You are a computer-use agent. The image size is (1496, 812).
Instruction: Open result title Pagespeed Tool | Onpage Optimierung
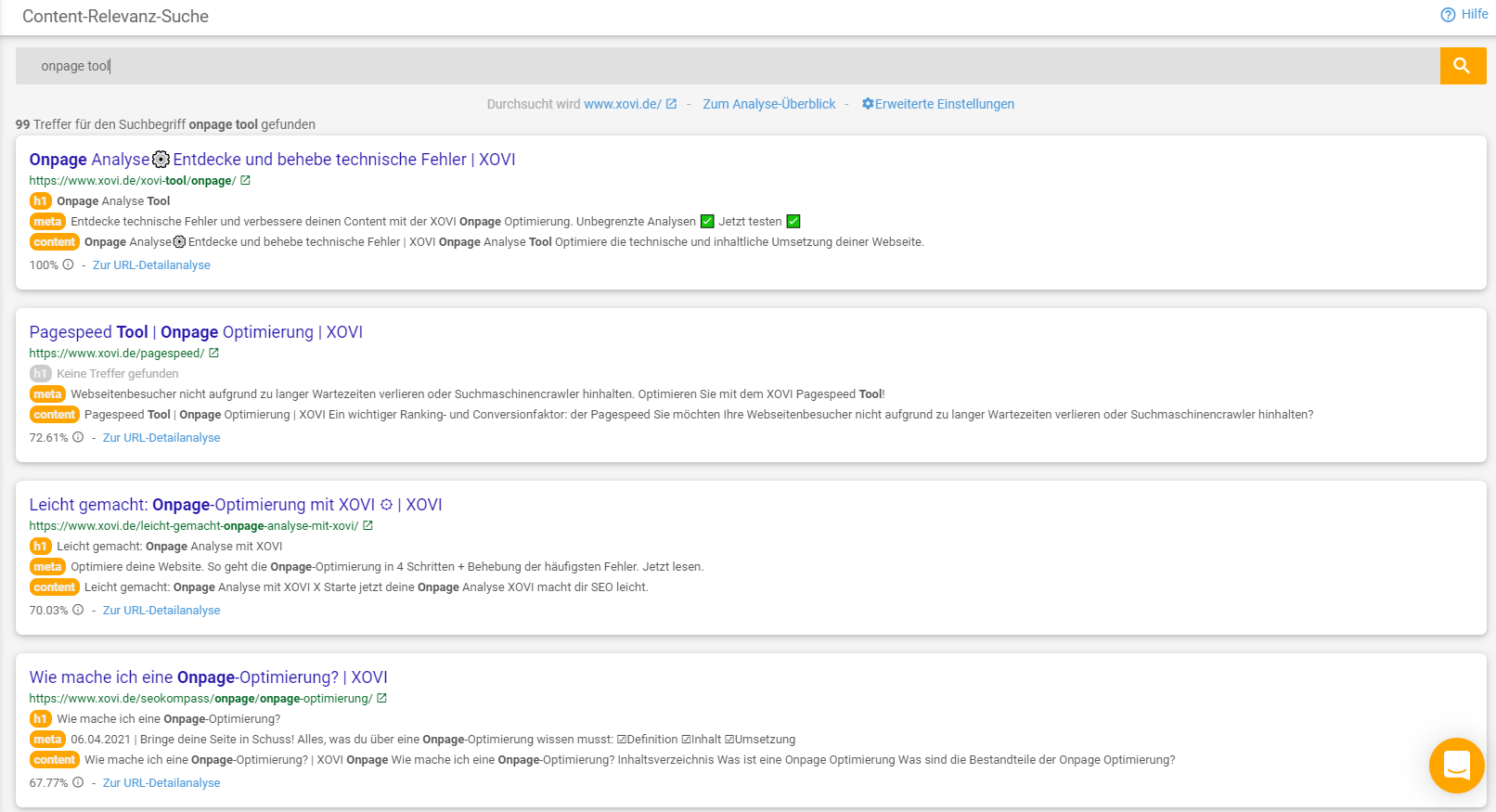(x=196, y=332)
